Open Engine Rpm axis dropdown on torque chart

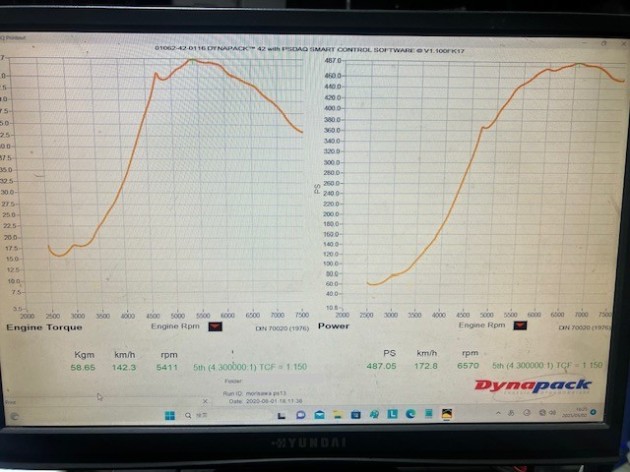(x=215, y=327)
